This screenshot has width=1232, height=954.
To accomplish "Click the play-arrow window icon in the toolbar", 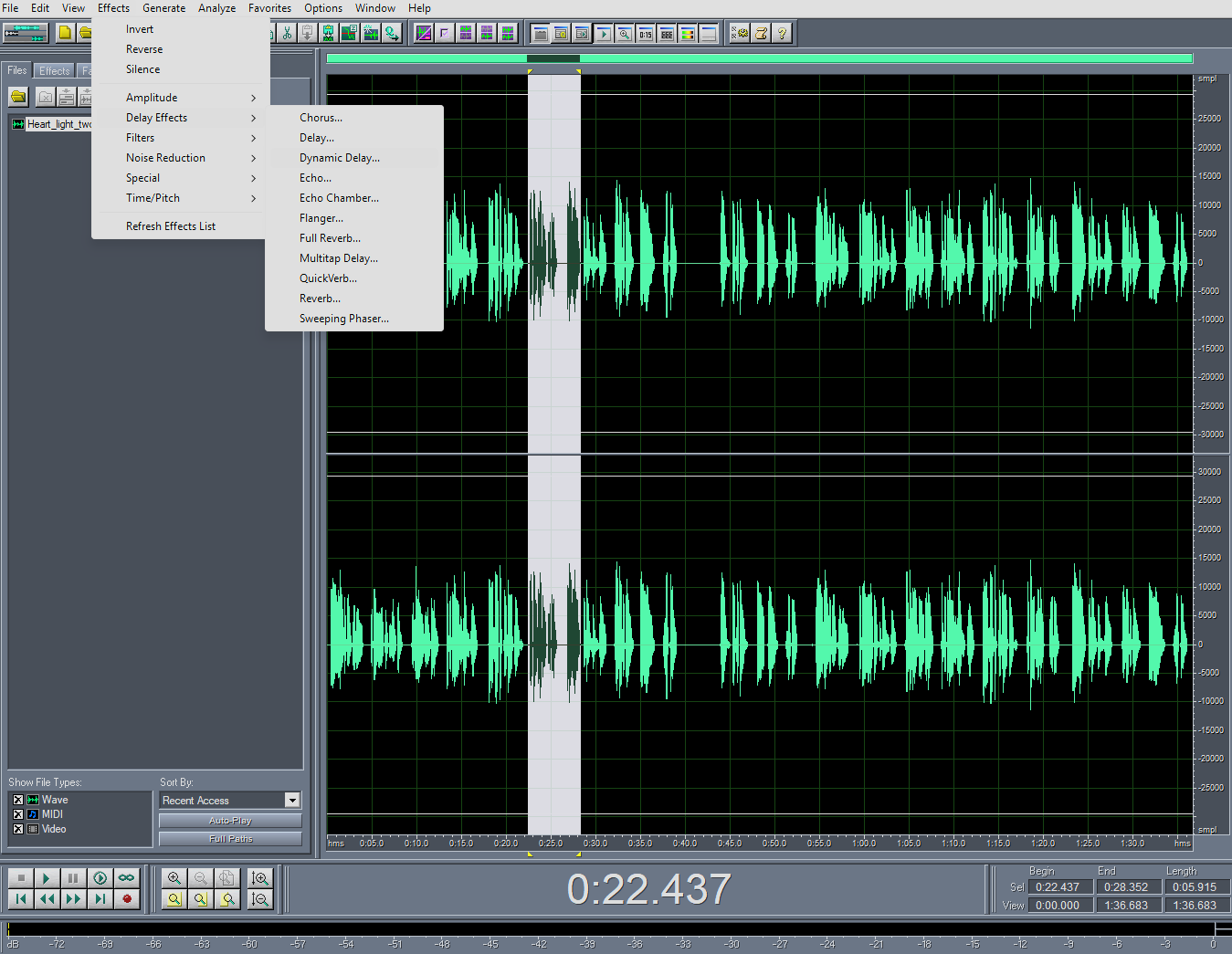I will click(x=604, y=34).
